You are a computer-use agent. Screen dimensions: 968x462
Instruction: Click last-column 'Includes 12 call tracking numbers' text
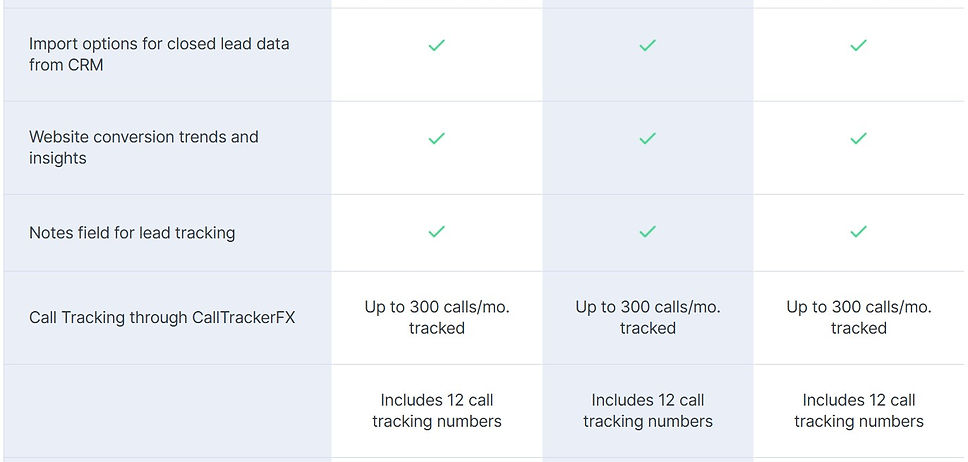pyautogui.click(x=859, y=411)
